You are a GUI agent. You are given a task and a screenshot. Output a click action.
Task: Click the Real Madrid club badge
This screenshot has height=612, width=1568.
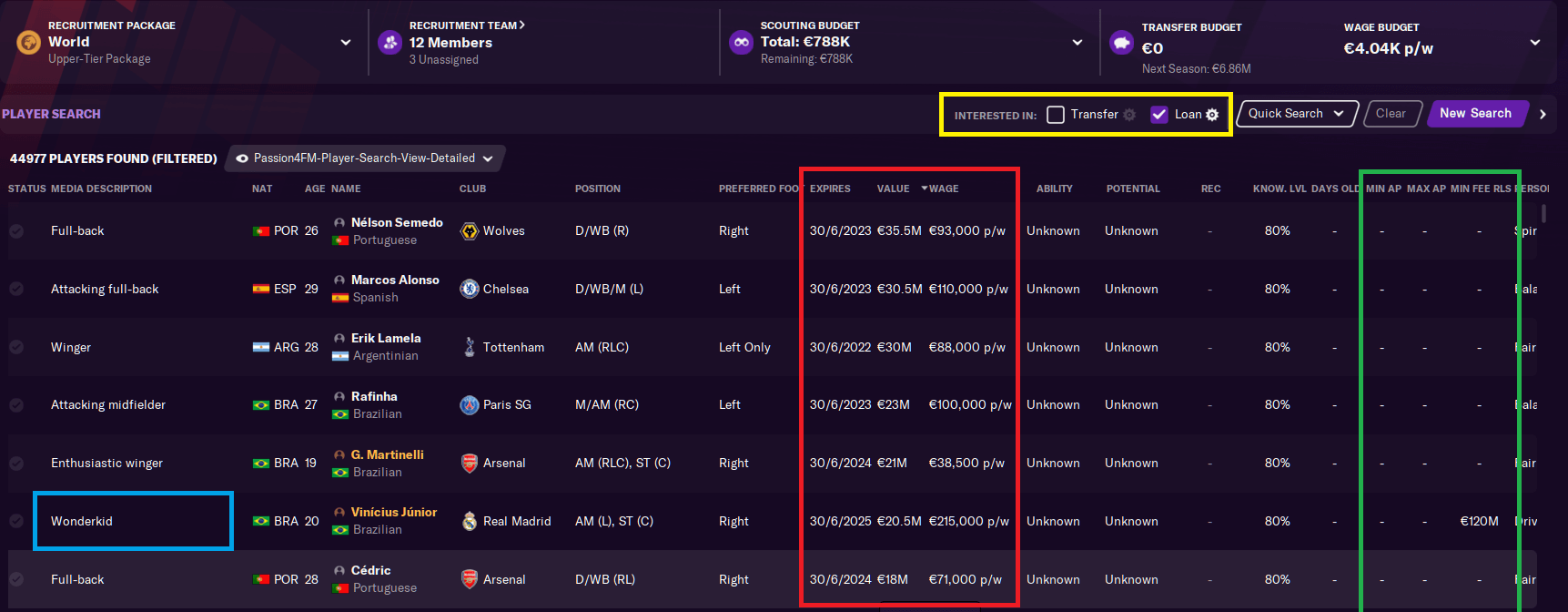tap(470, 521)
